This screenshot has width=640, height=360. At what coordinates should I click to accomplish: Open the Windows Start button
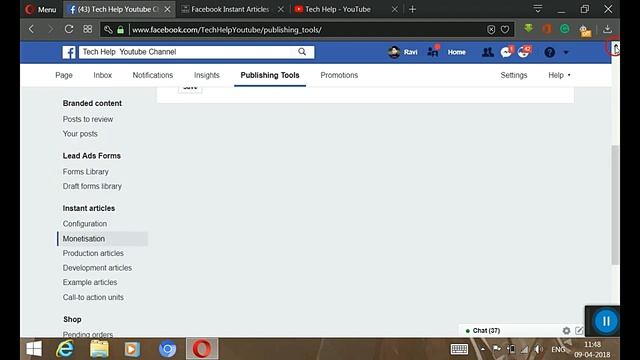tap(34, 349)
